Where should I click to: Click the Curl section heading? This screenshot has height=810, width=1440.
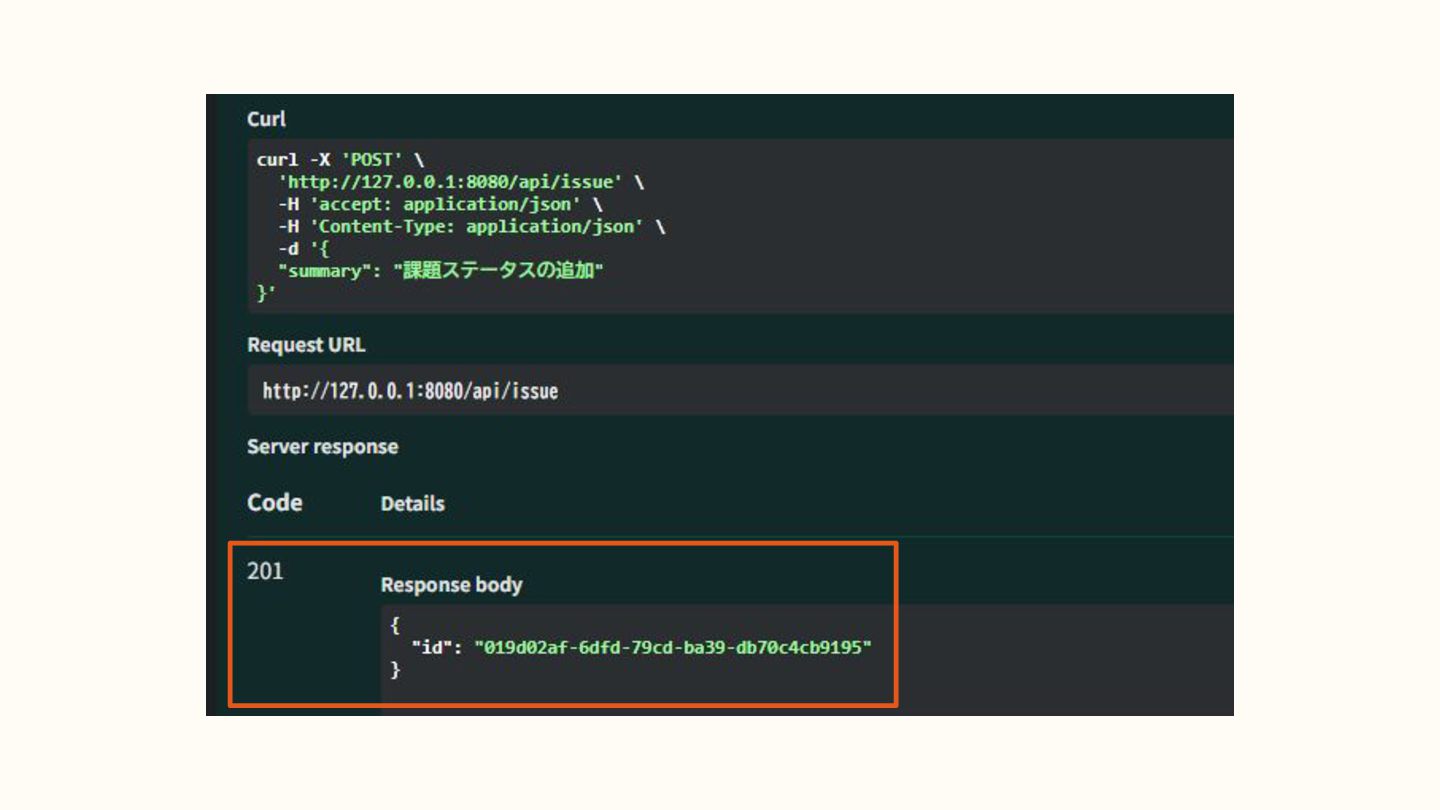[266, 119]
